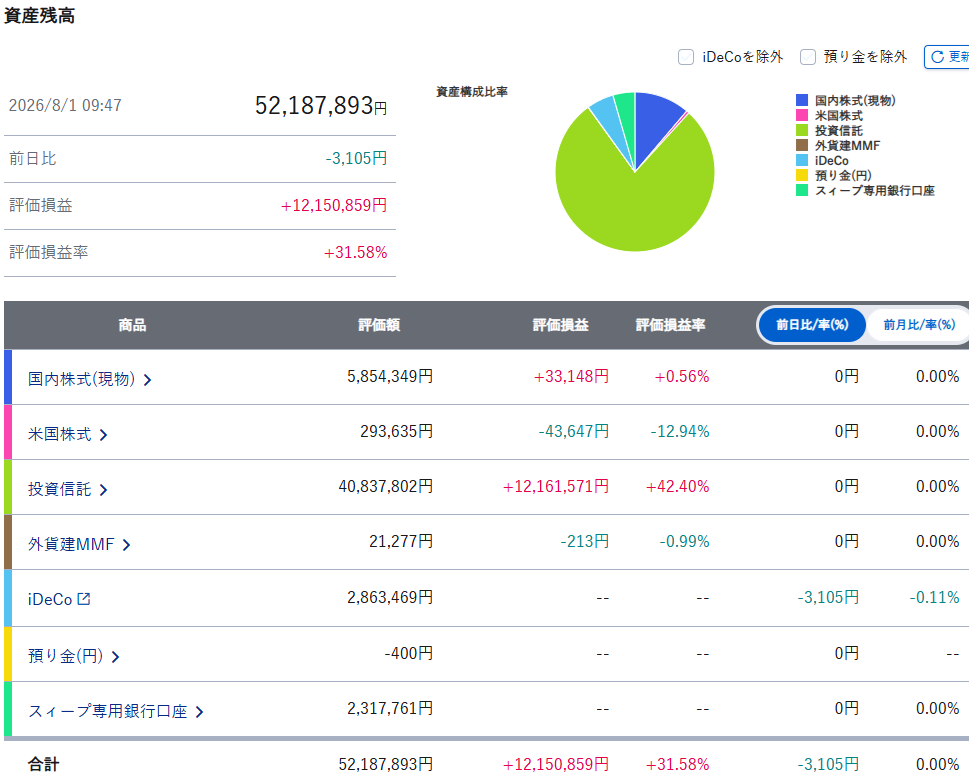Check the iDeCoを除外 checkbox
The height and width of the screenshot is (779, 969).
[x=686, y=57]
